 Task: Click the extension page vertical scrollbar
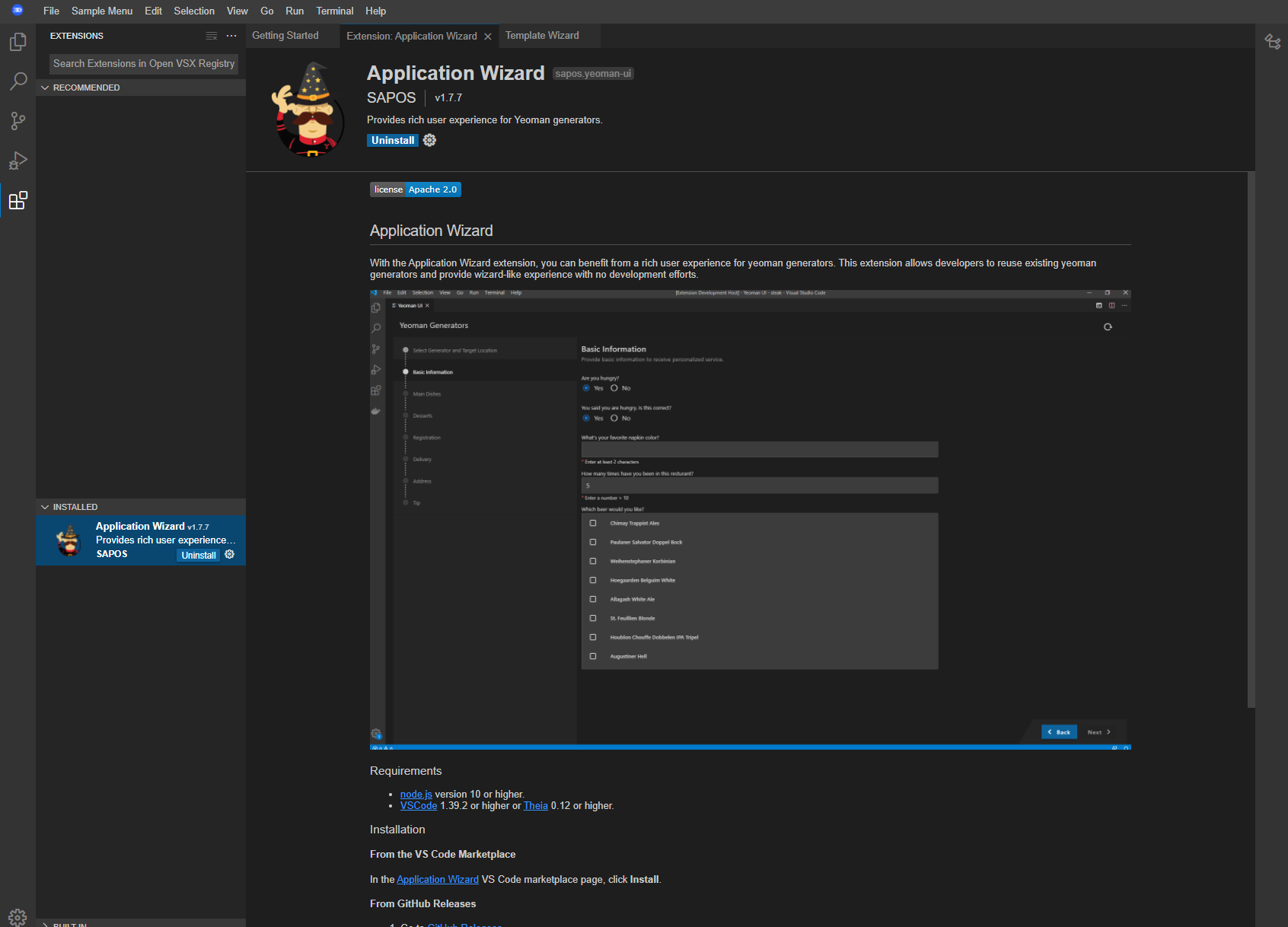(x=1251, y=440)
